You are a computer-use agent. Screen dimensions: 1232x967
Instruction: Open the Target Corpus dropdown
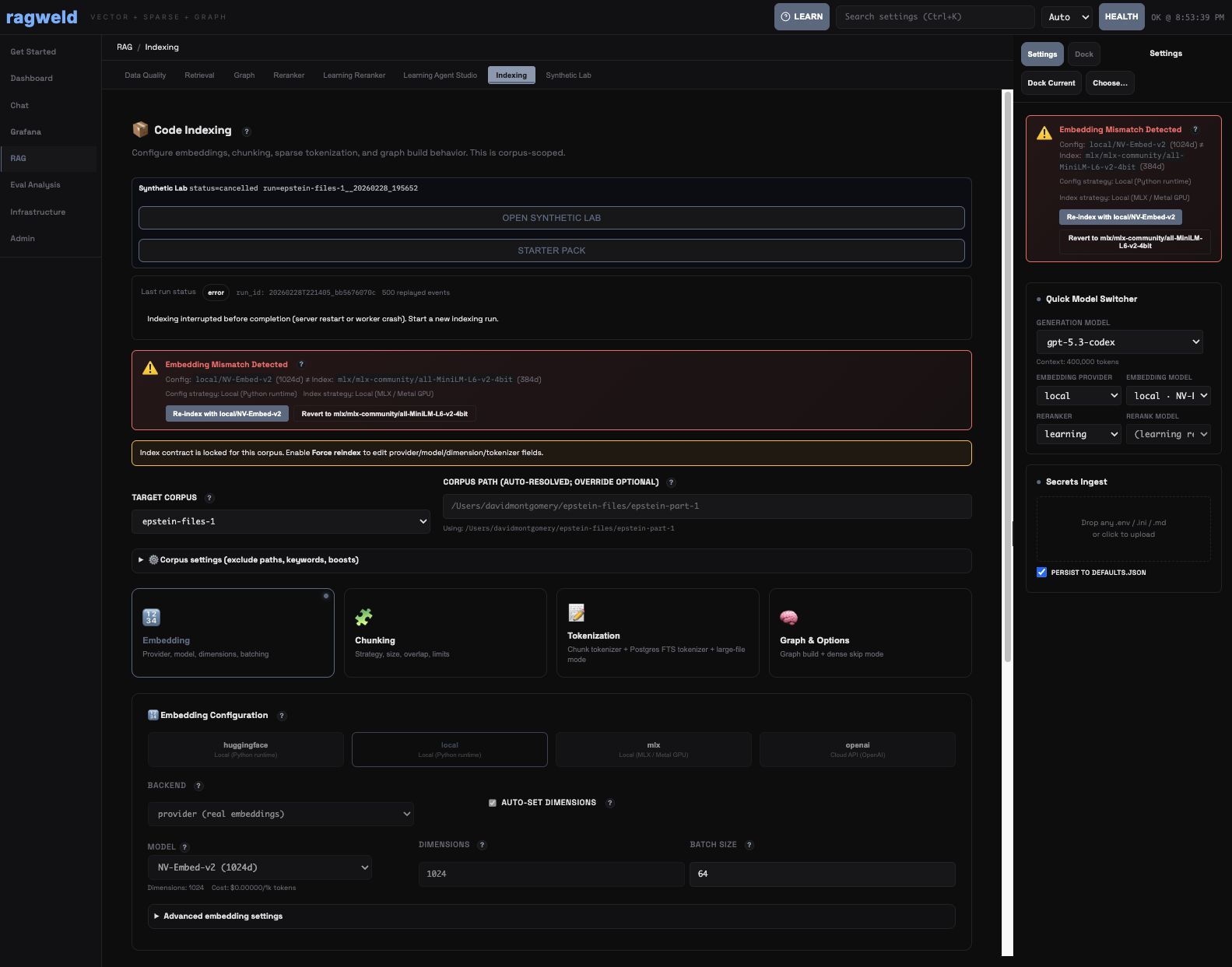281,521
